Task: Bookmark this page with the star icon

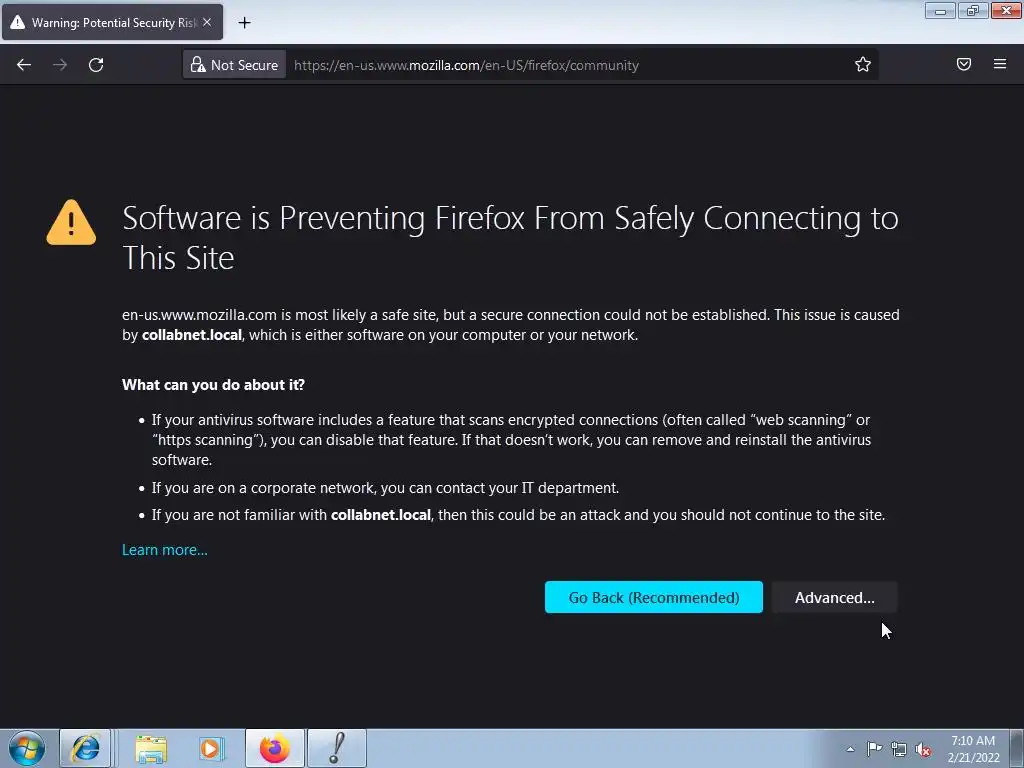Action: (863, 64)
